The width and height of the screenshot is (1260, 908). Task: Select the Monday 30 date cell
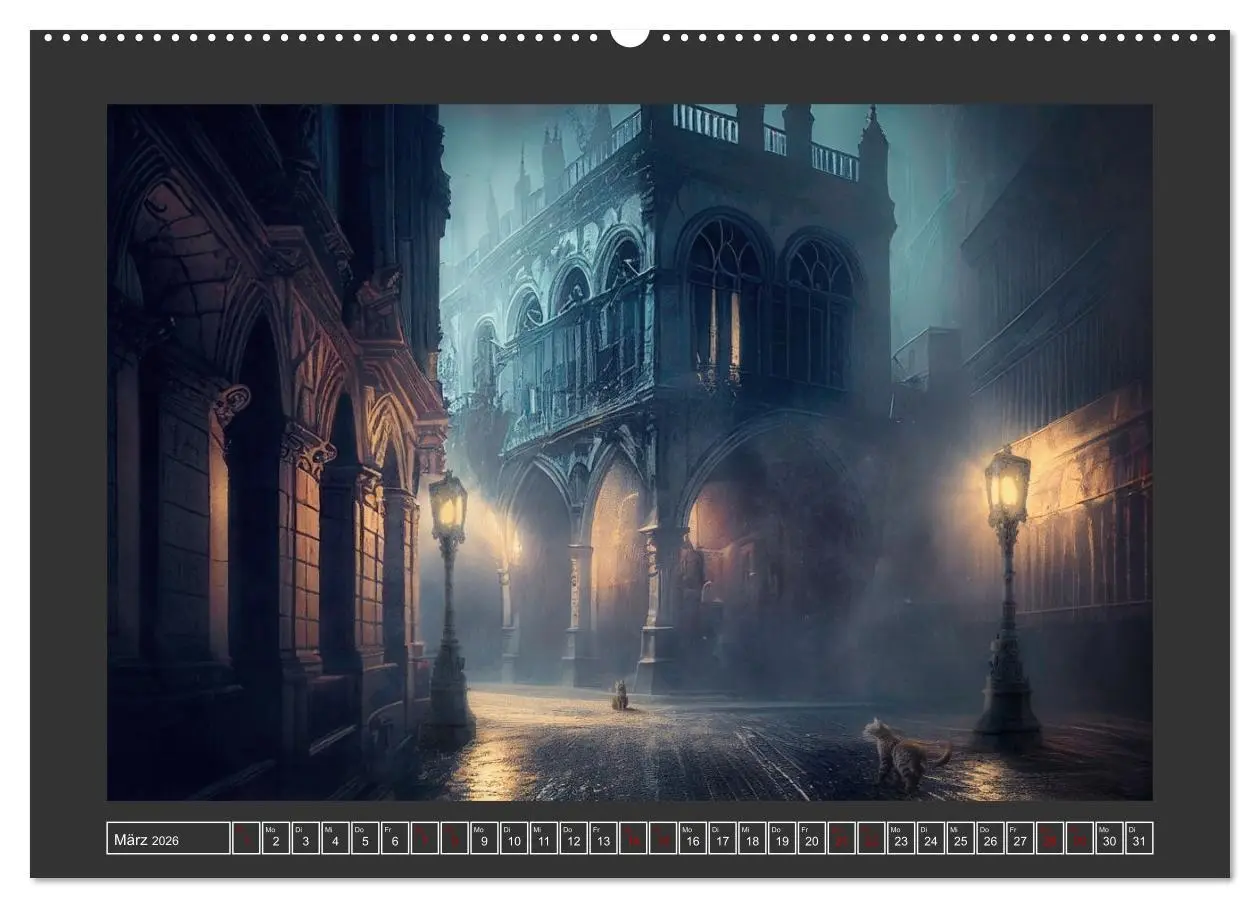pyautogui.click(x=1109, y=838)
